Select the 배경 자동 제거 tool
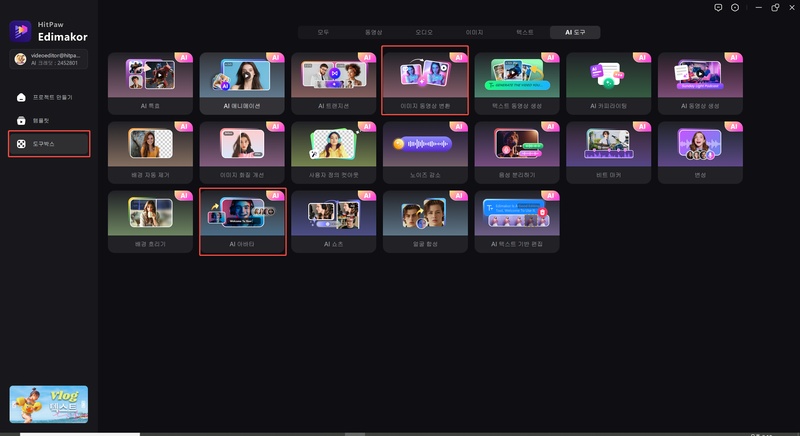Screen dimensions: 800x436 point(150,152)
